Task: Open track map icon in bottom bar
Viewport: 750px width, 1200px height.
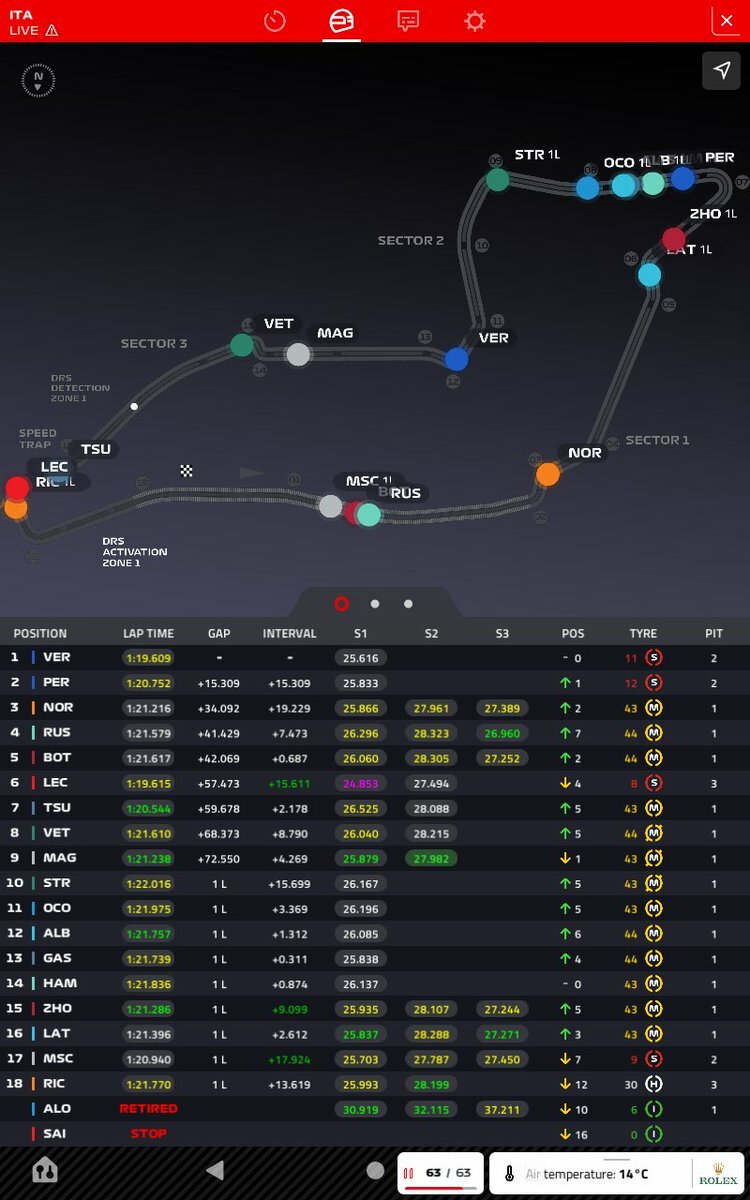Action: [44, 1171]
